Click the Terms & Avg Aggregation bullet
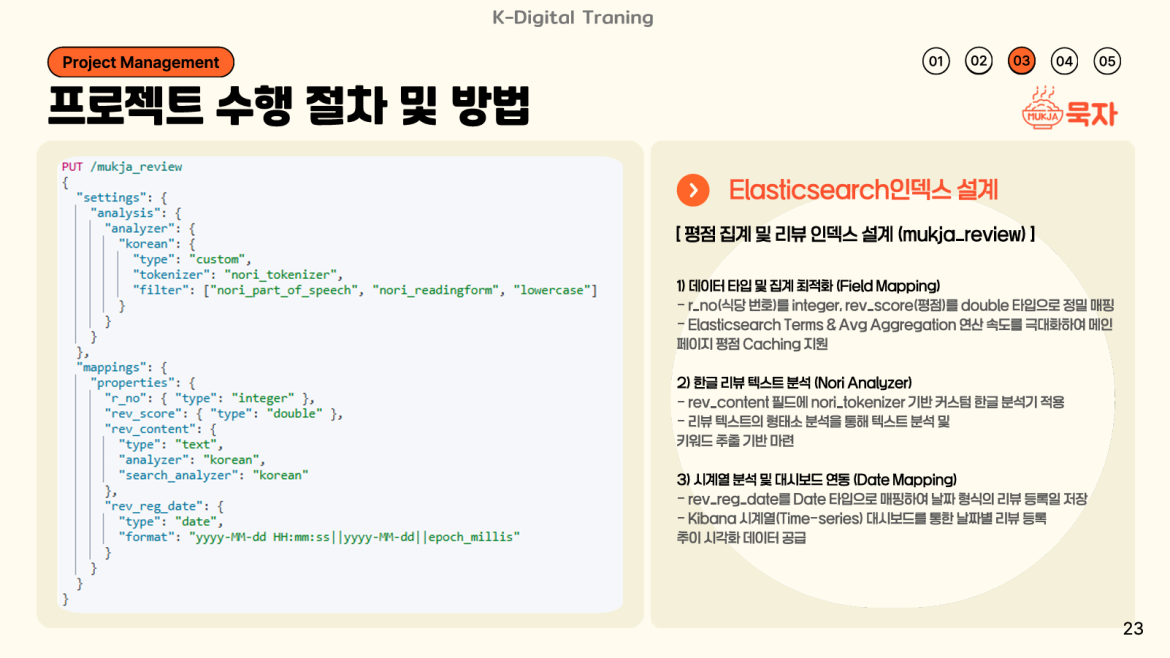The width and height of the screenshot is (1170, 658). (895, 325)
